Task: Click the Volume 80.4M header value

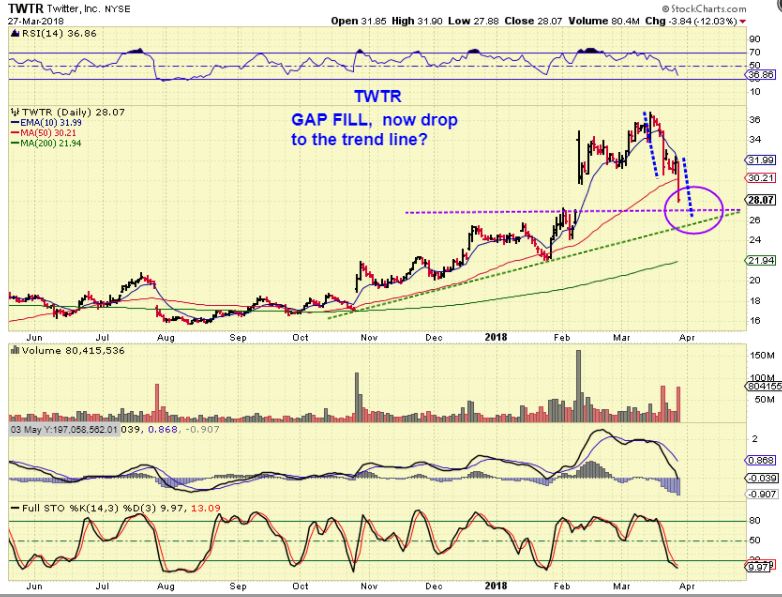Action: (x=603, y=21)
